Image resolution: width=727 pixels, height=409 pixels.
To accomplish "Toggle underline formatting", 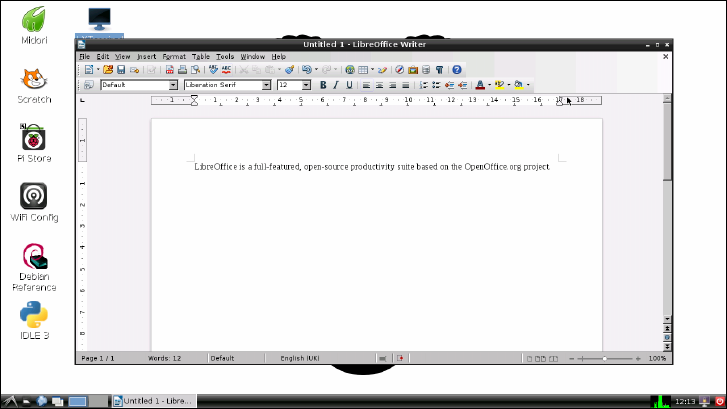I will [x=349, y=85].
